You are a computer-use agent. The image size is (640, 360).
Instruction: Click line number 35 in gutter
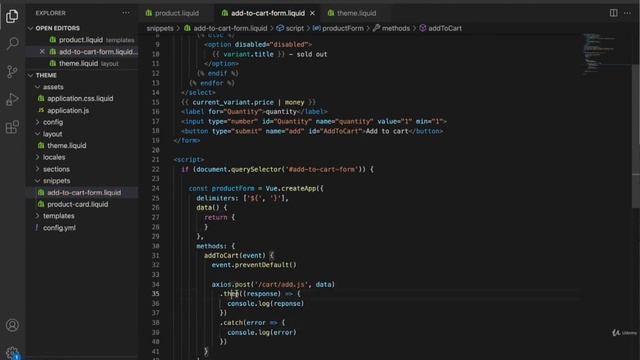155,294
